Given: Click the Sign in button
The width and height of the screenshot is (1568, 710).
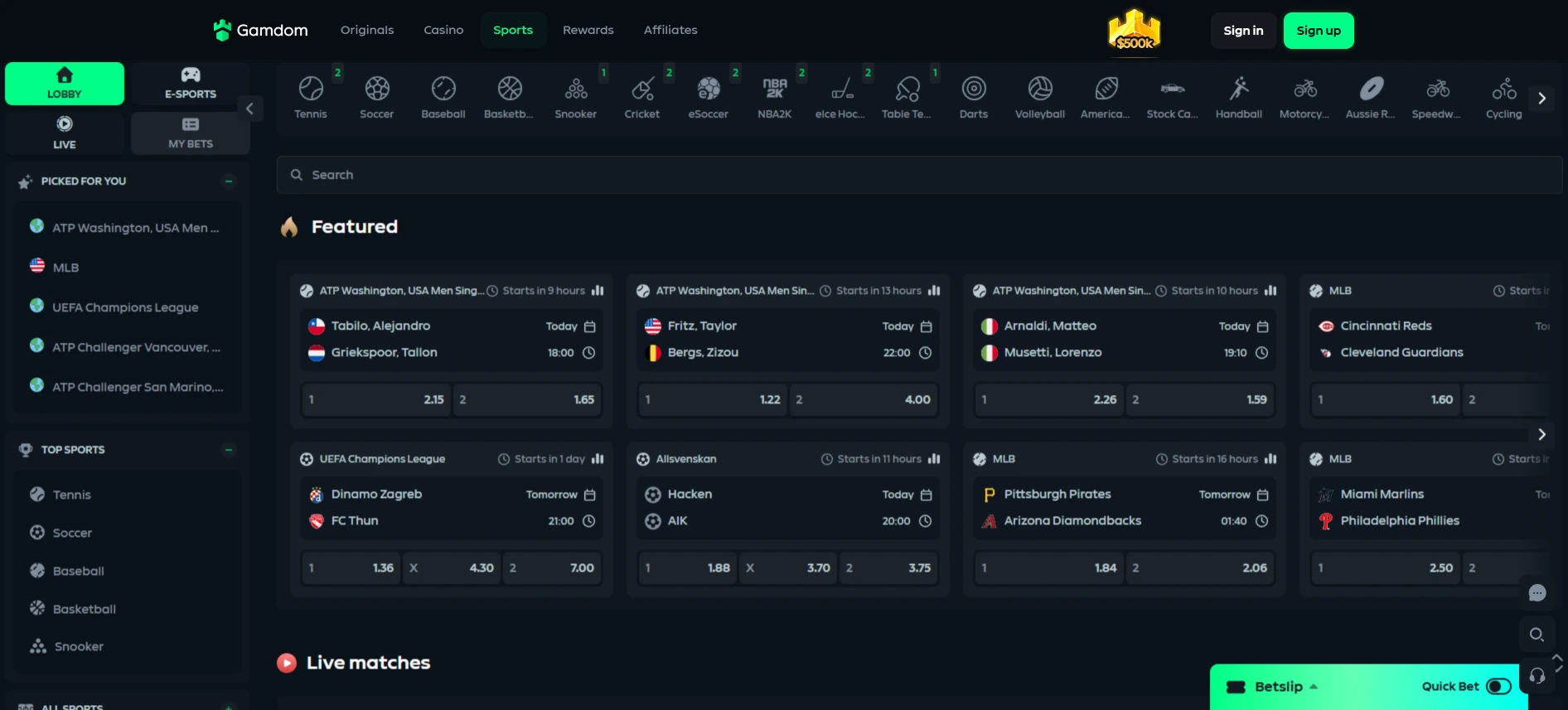Looking at the screenshot, I should 1243,31.
